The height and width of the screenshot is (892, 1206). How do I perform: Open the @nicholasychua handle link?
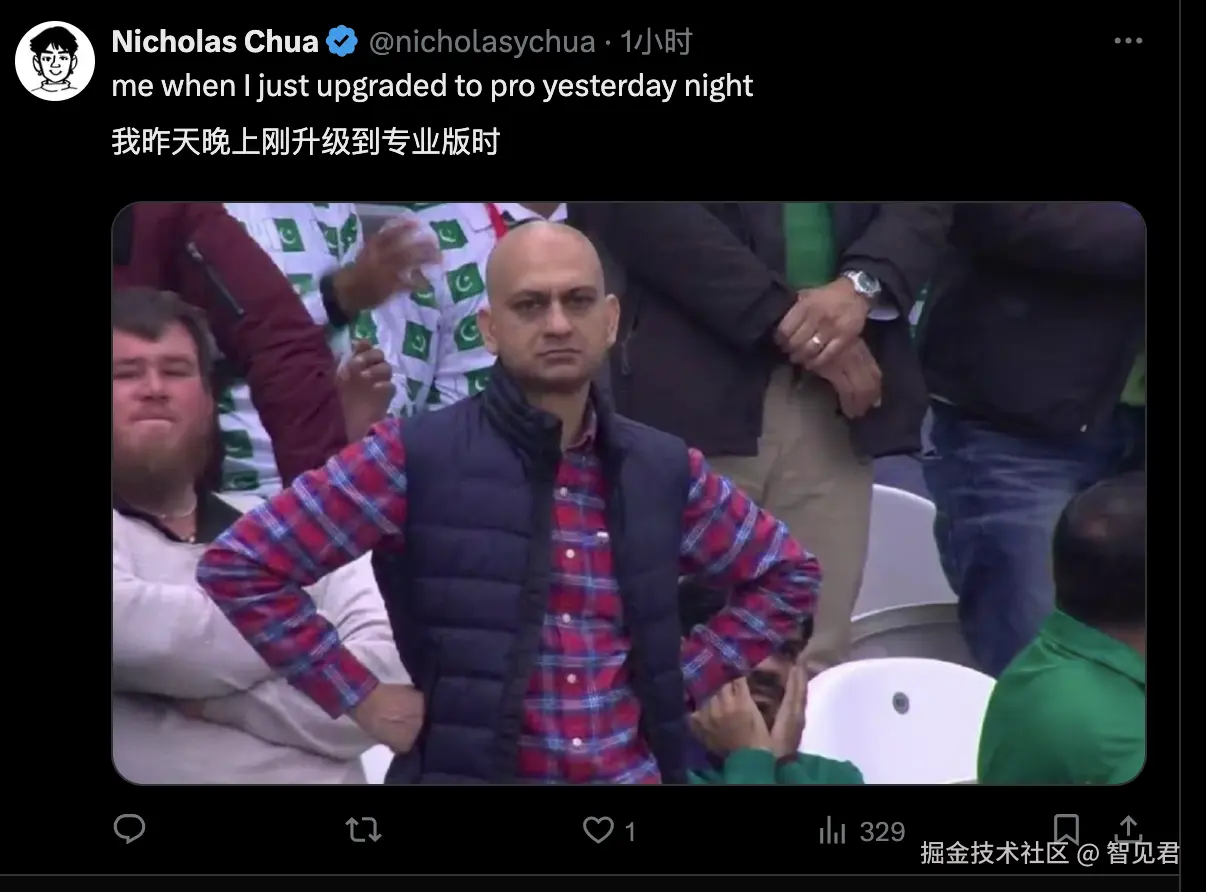(482, 42)
